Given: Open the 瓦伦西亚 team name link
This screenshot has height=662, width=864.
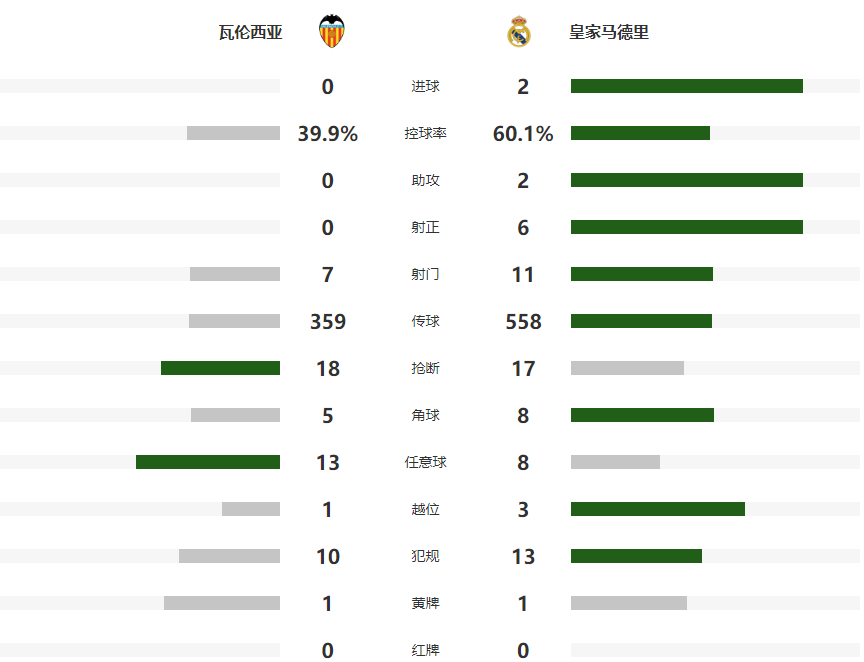Looking at the screenshot, I should [x=251, y=33].
